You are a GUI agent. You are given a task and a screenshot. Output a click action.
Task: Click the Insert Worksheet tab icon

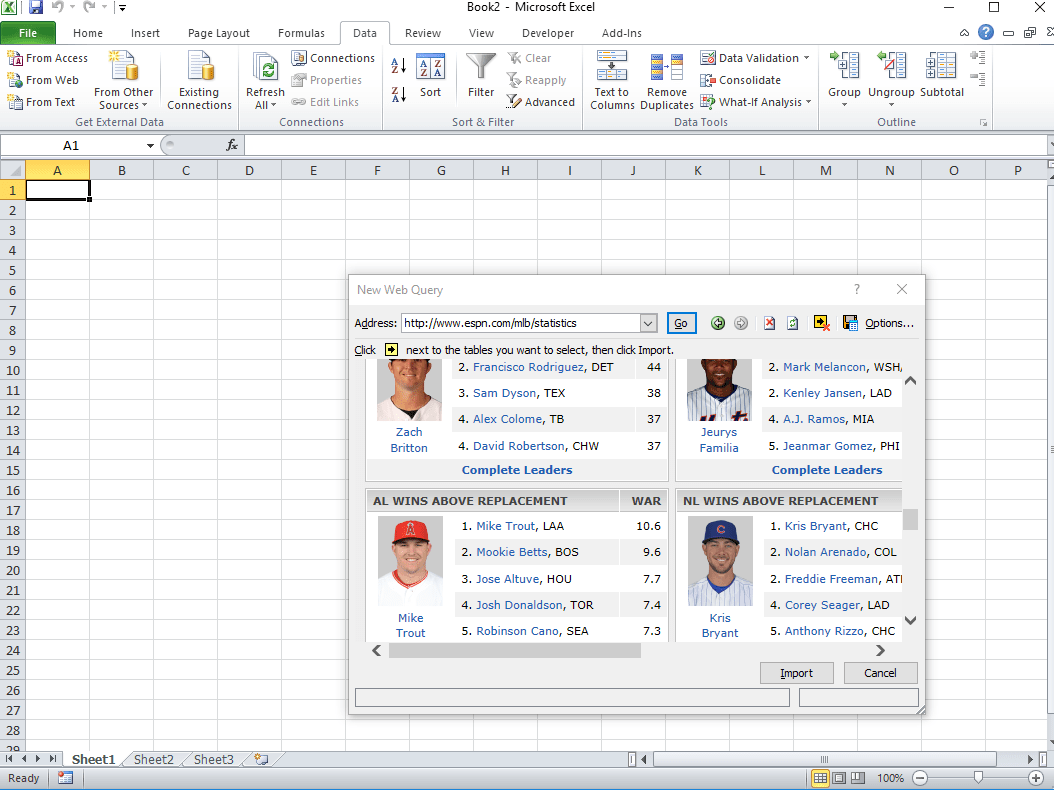[261, 760]
